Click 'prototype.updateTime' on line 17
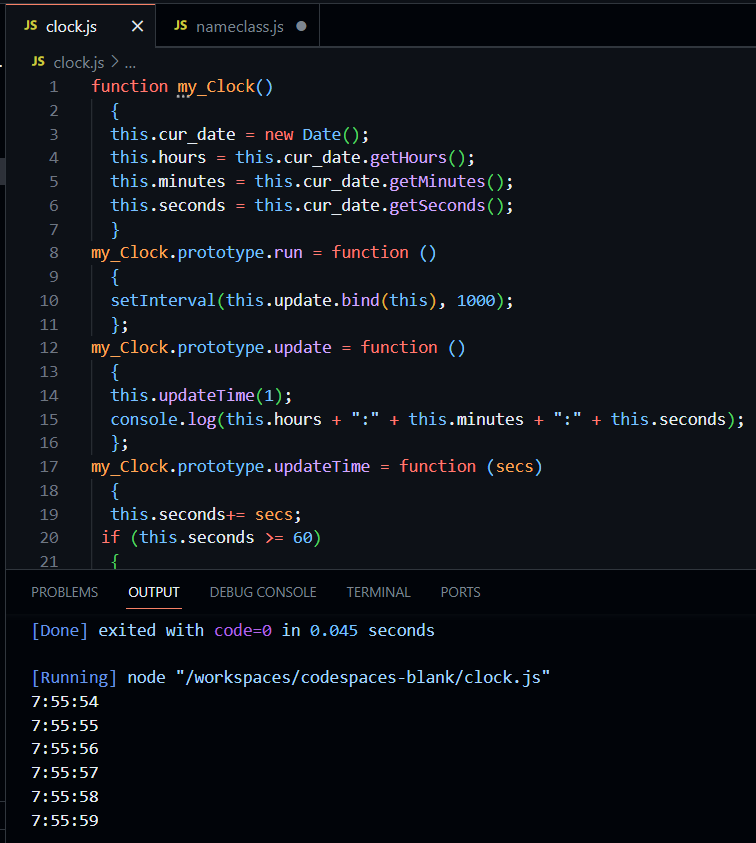This screenshot has width=756, height=843. point(274,467)
